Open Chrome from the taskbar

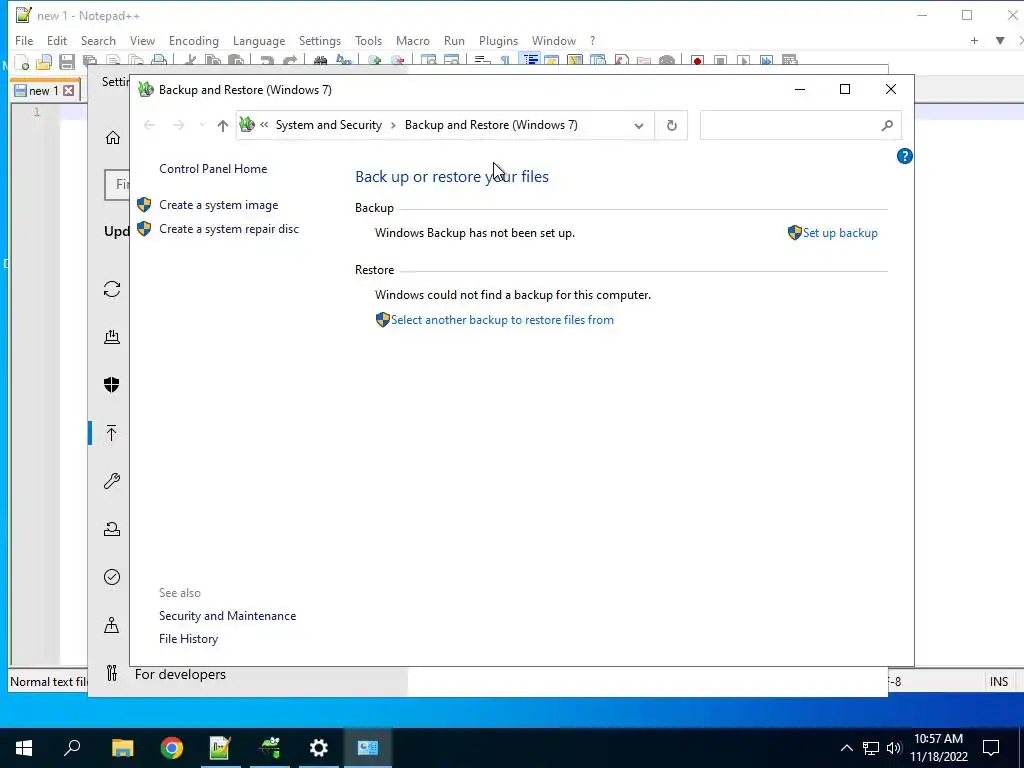(172, 748)
